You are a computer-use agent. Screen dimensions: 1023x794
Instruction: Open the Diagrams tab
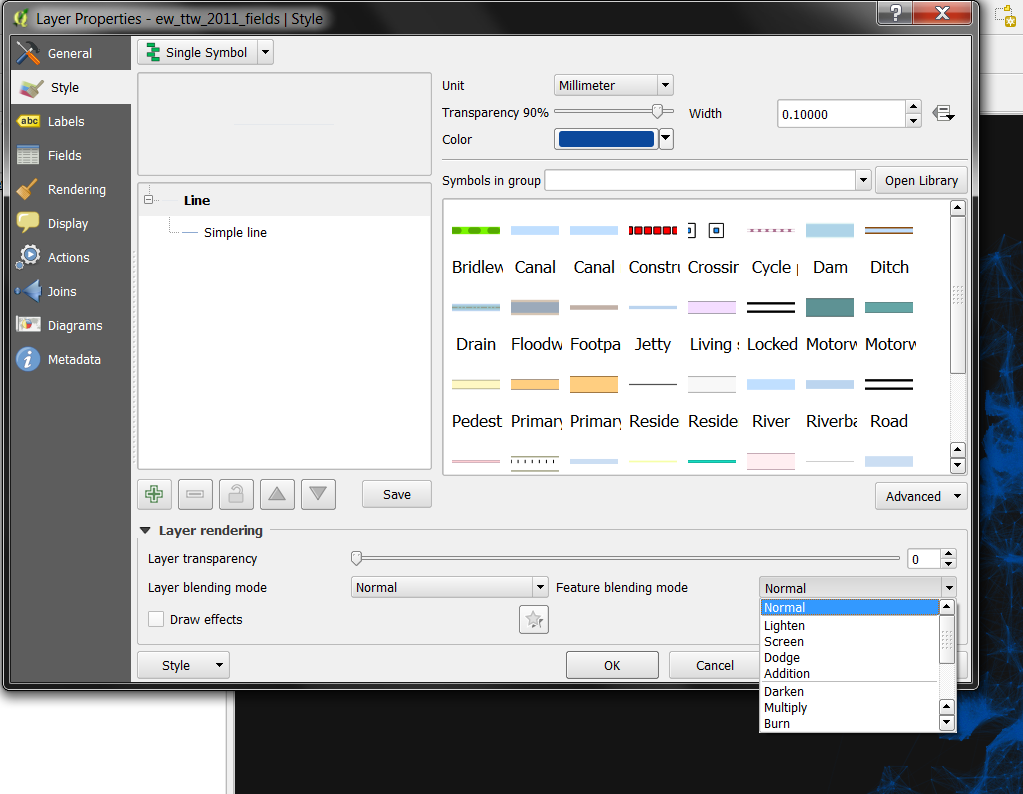(x=70, y=325)
